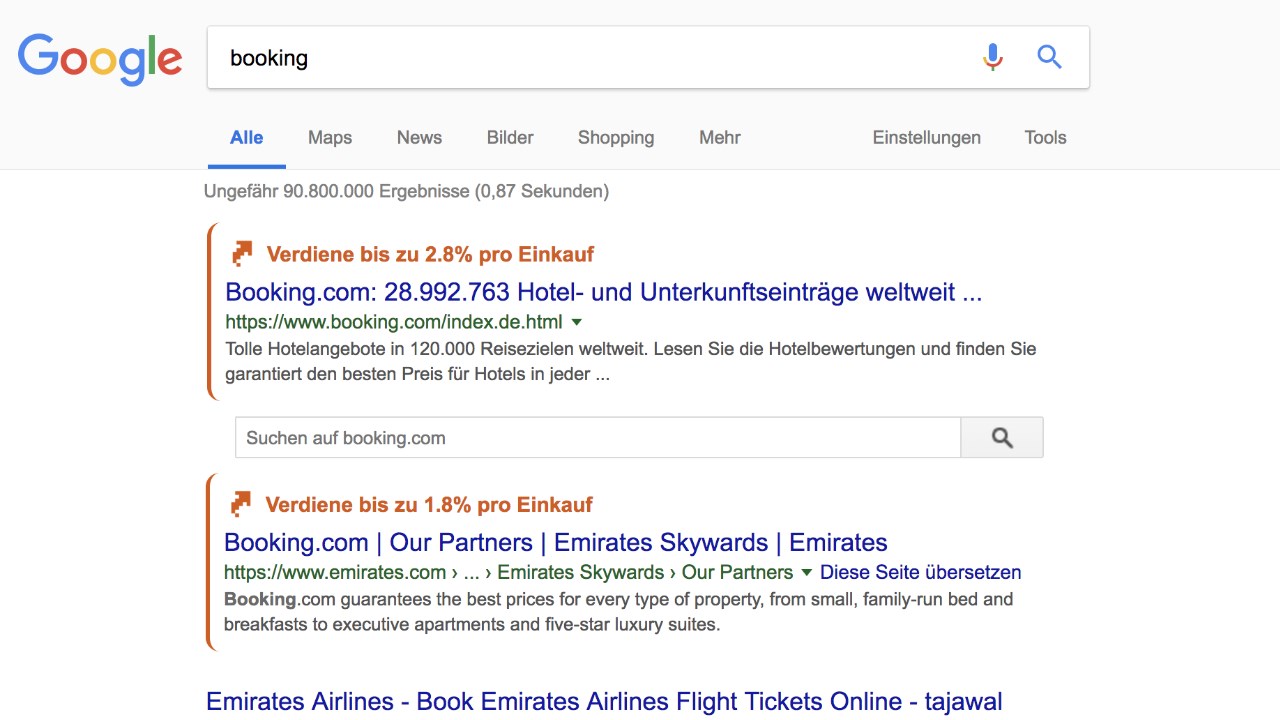Expand dropdown arrow next to emirates.com URL
Screen dimensions: 1280x720
tap(806, 572)
